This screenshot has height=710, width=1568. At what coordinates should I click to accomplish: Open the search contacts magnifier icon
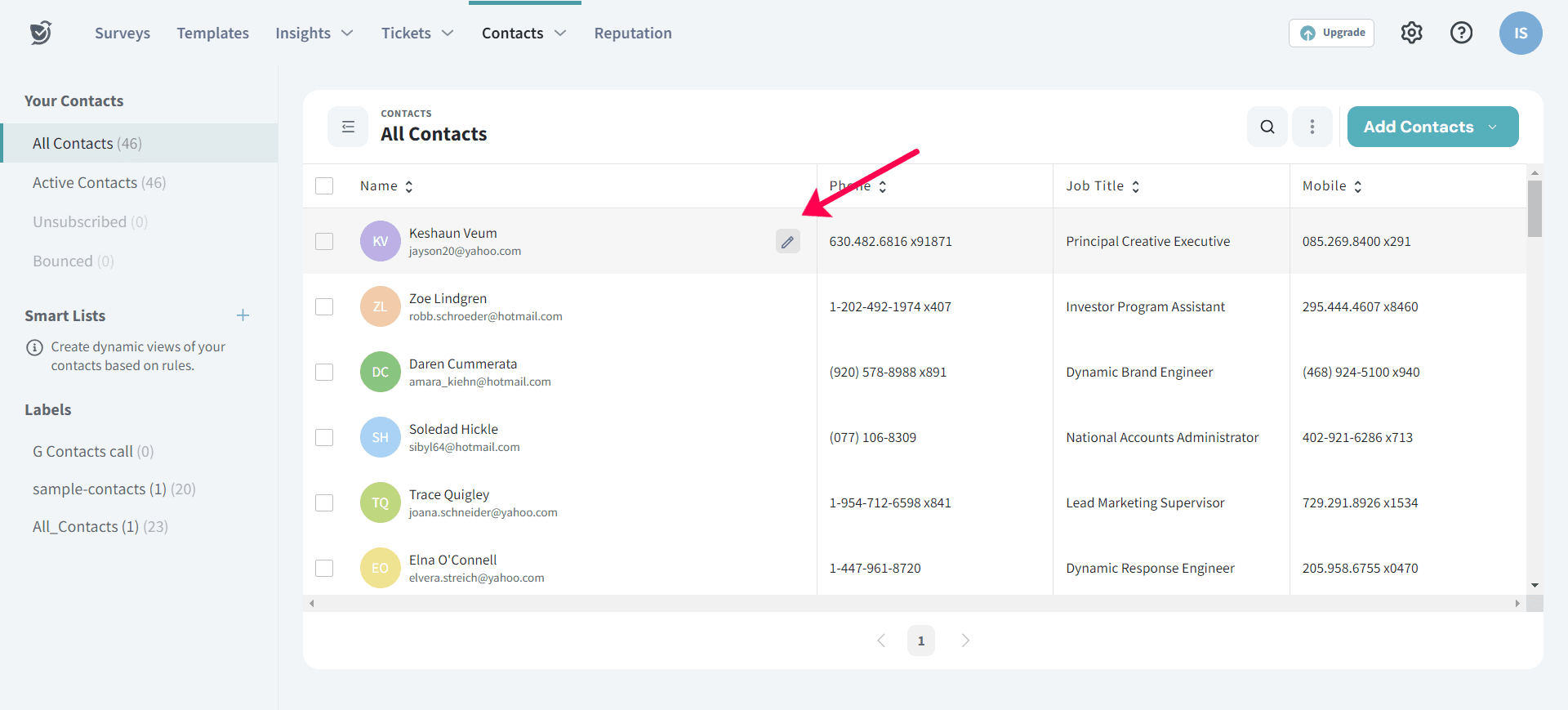[1267, 127]
